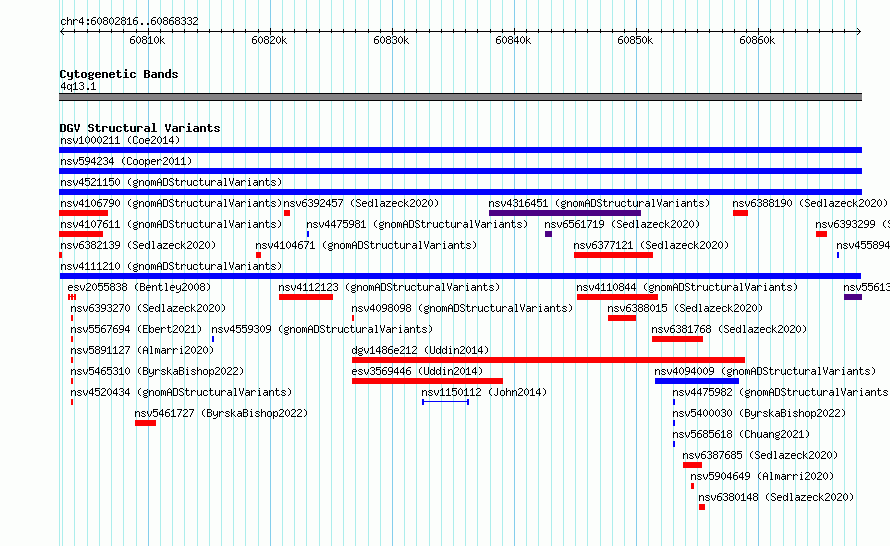Select the nsv6381768 (Sedlazeck2020) label
This screenshot has height=546, width=890.
[729, 329]
